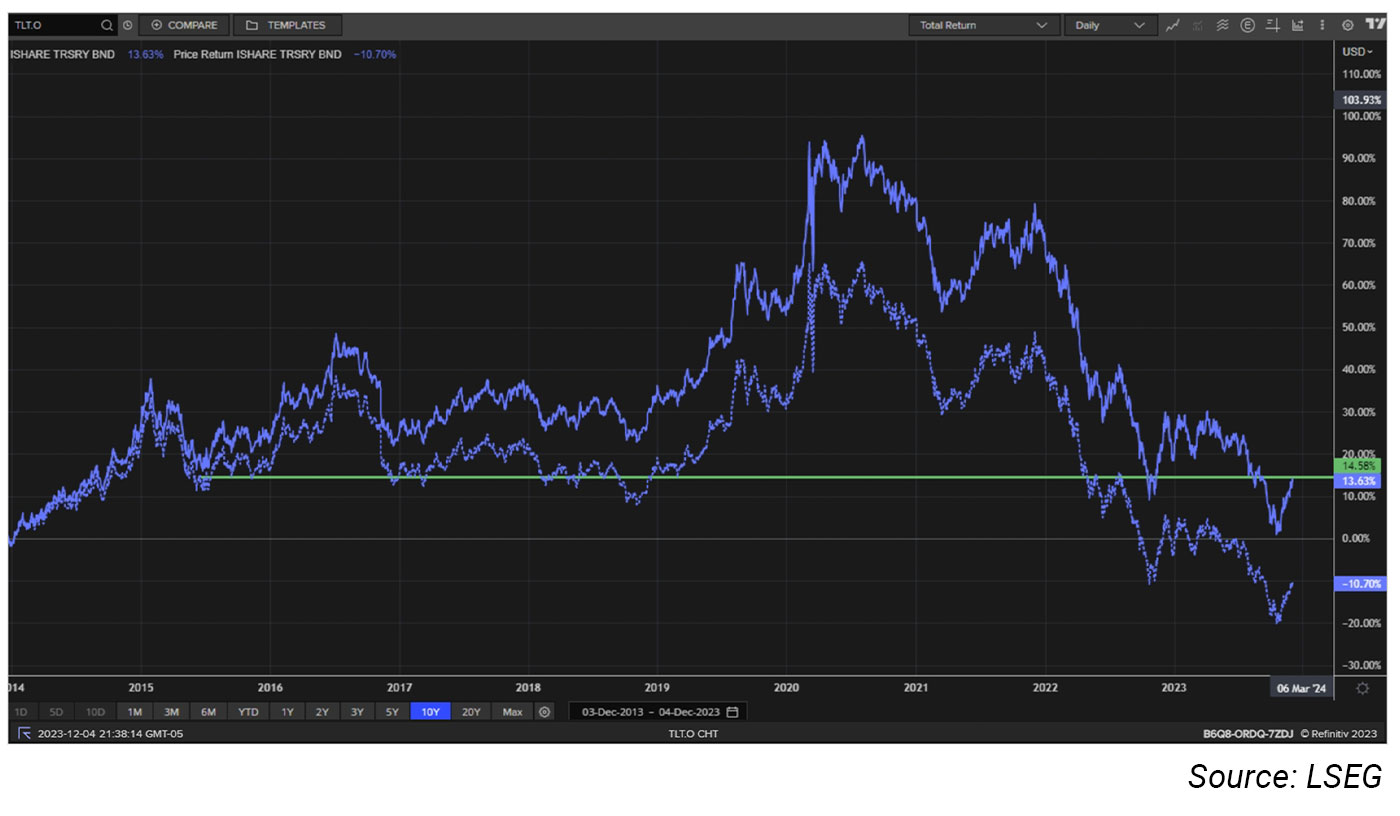Viewport: 1400px width, 816px height.
Task: Toggle the 10Y time range
Action: click(429, 712)
